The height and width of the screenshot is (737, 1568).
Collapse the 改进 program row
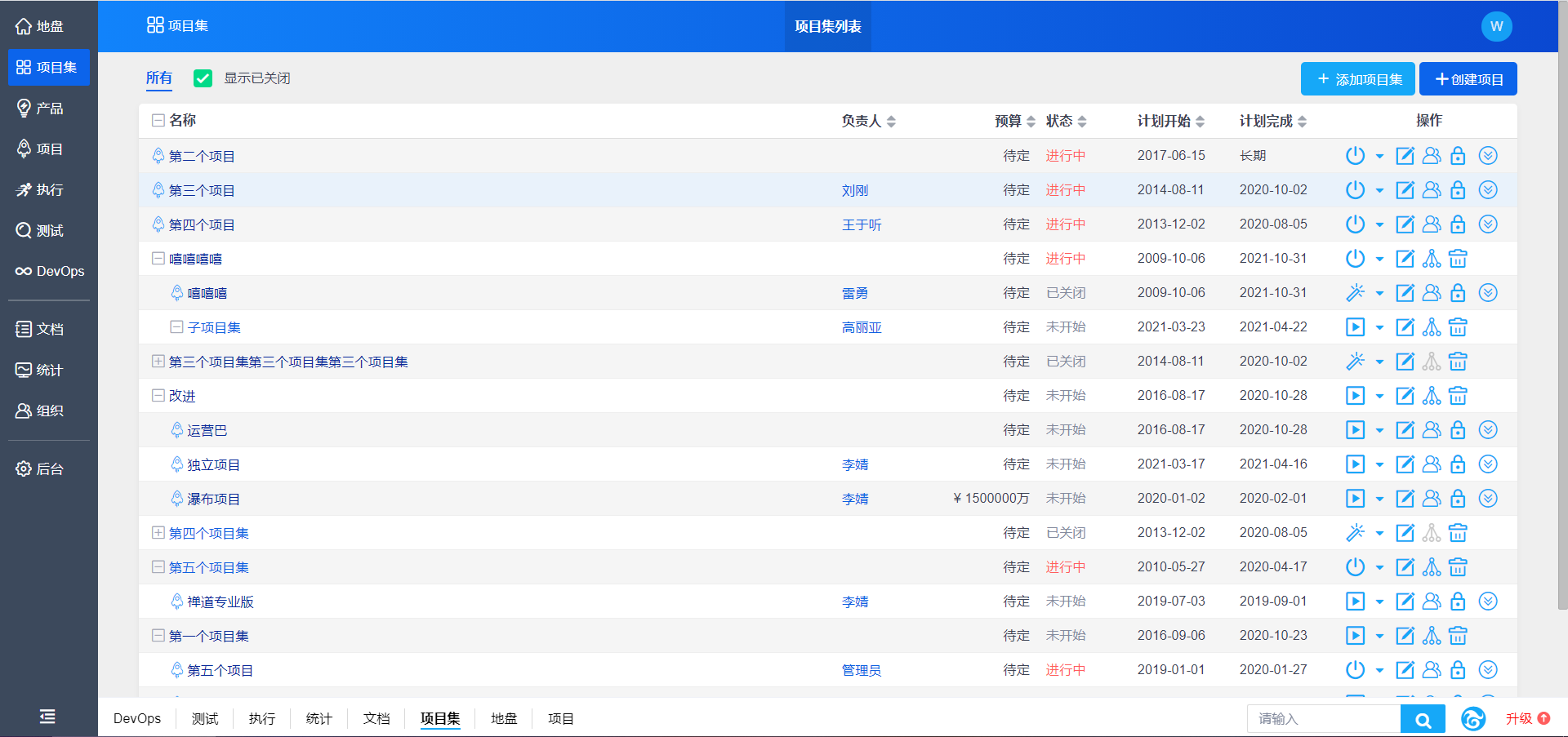(x=158, y=395)
